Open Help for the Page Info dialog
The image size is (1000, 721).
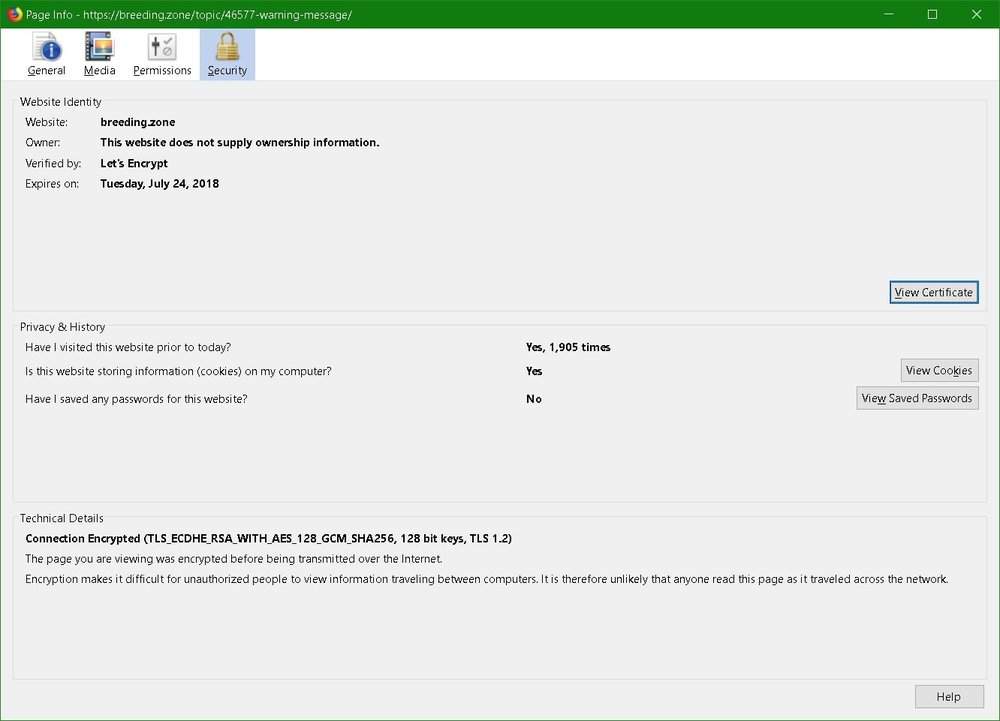948,697
